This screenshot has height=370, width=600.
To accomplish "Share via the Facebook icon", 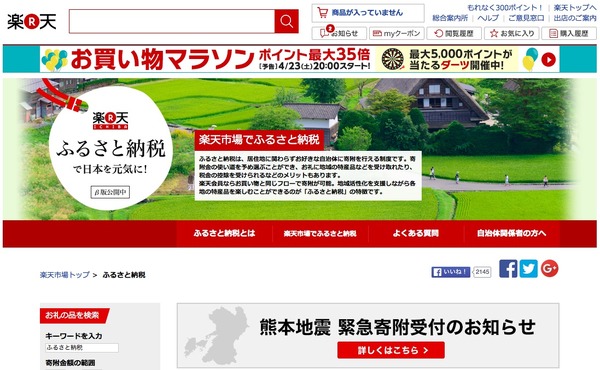I will [508, 269].
